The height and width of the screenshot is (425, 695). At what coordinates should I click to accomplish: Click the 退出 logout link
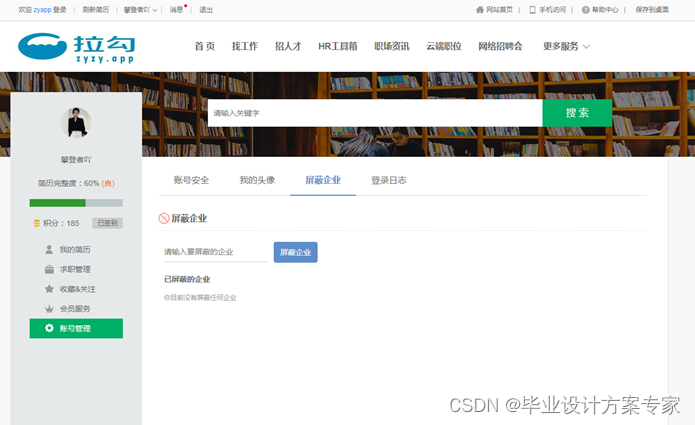coord(206,10)
